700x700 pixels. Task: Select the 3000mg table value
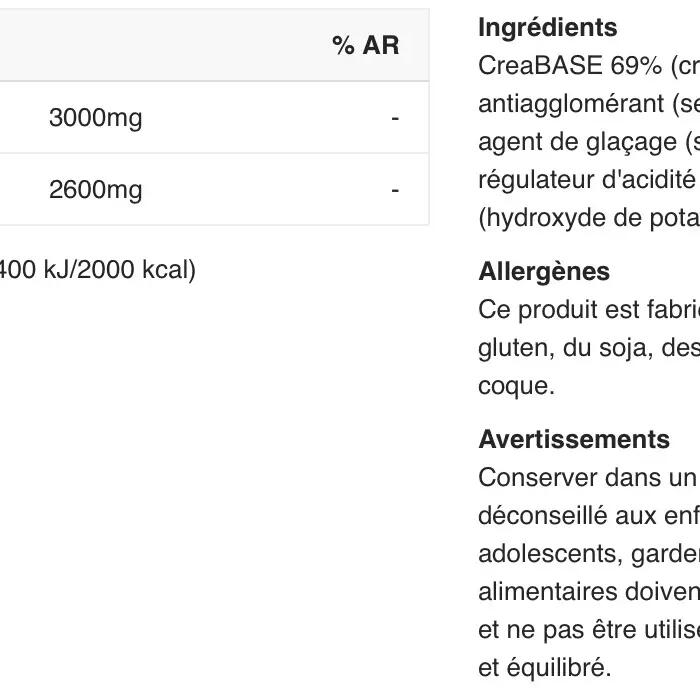[x=96, y=118]
